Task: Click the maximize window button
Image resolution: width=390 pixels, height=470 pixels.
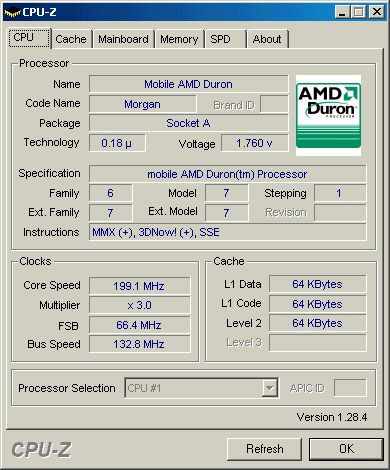Action: tap(358, 12)
